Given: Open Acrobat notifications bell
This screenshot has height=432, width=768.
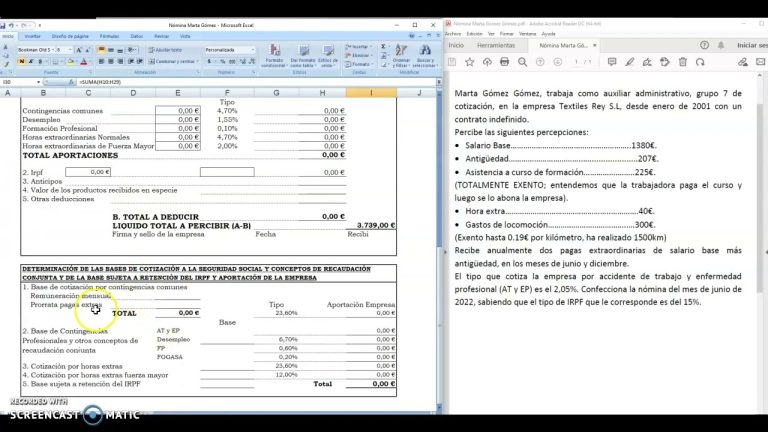Looking at the screenshot, I should (x=723, y=45).
